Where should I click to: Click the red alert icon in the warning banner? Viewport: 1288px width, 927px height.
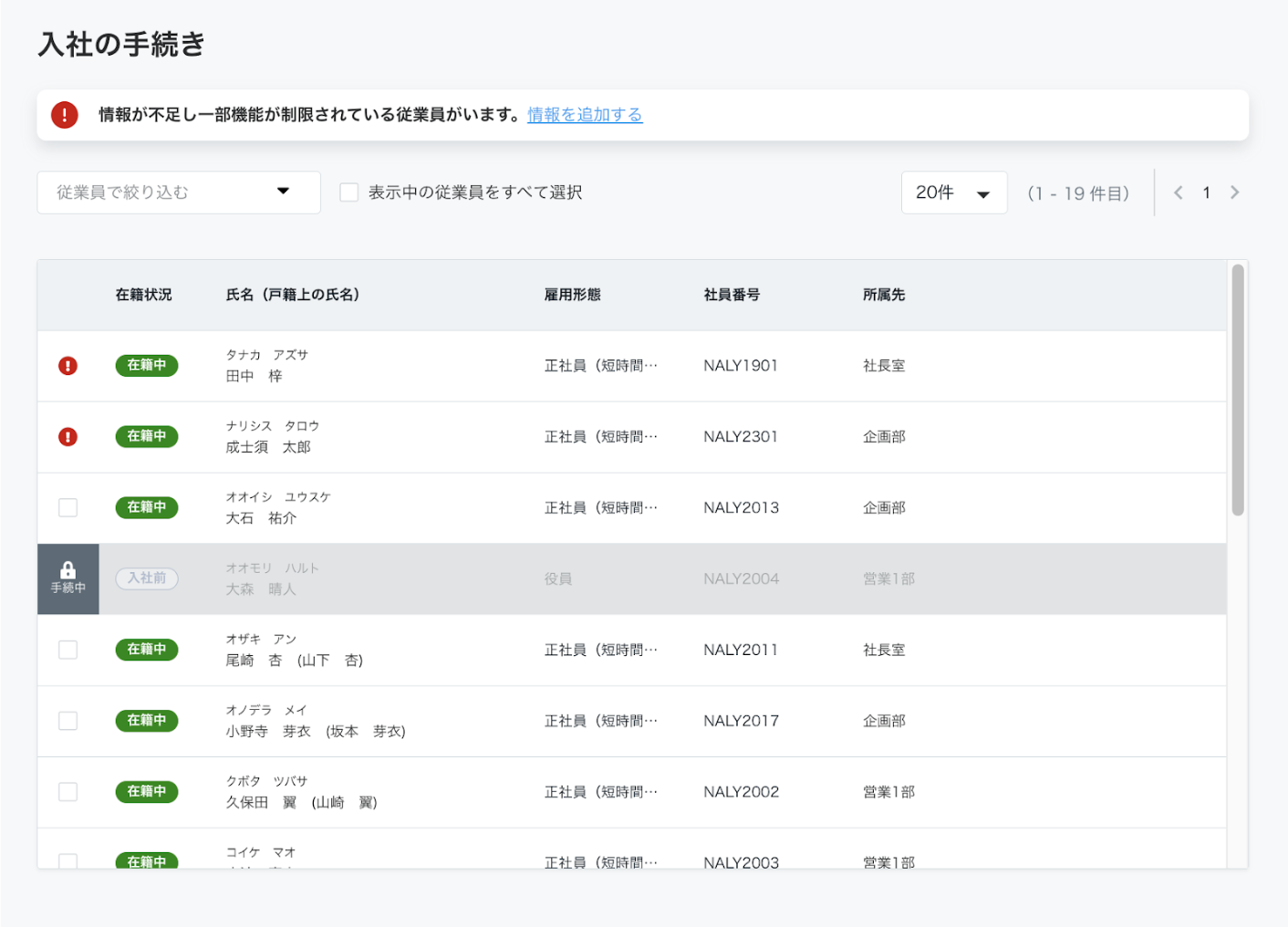point(65,115)
